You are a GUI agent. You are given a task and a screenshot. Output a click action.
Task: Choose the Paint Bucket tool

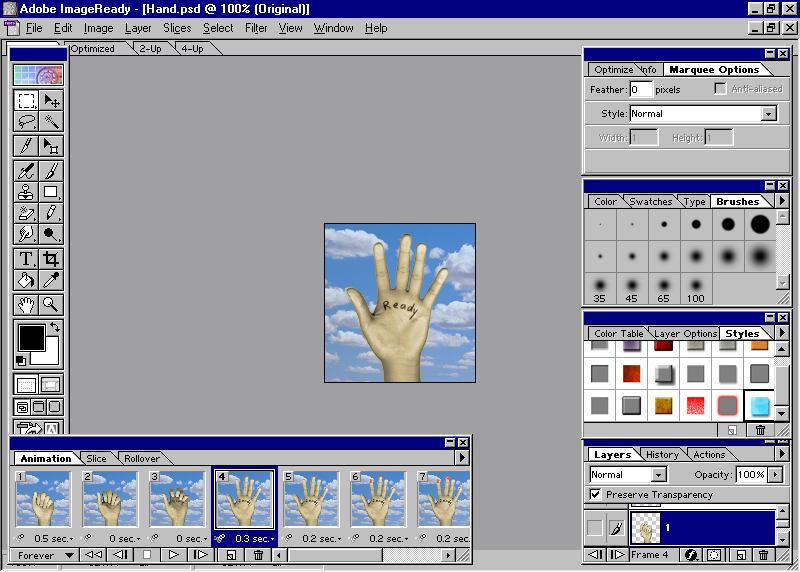tap(27, 281)
